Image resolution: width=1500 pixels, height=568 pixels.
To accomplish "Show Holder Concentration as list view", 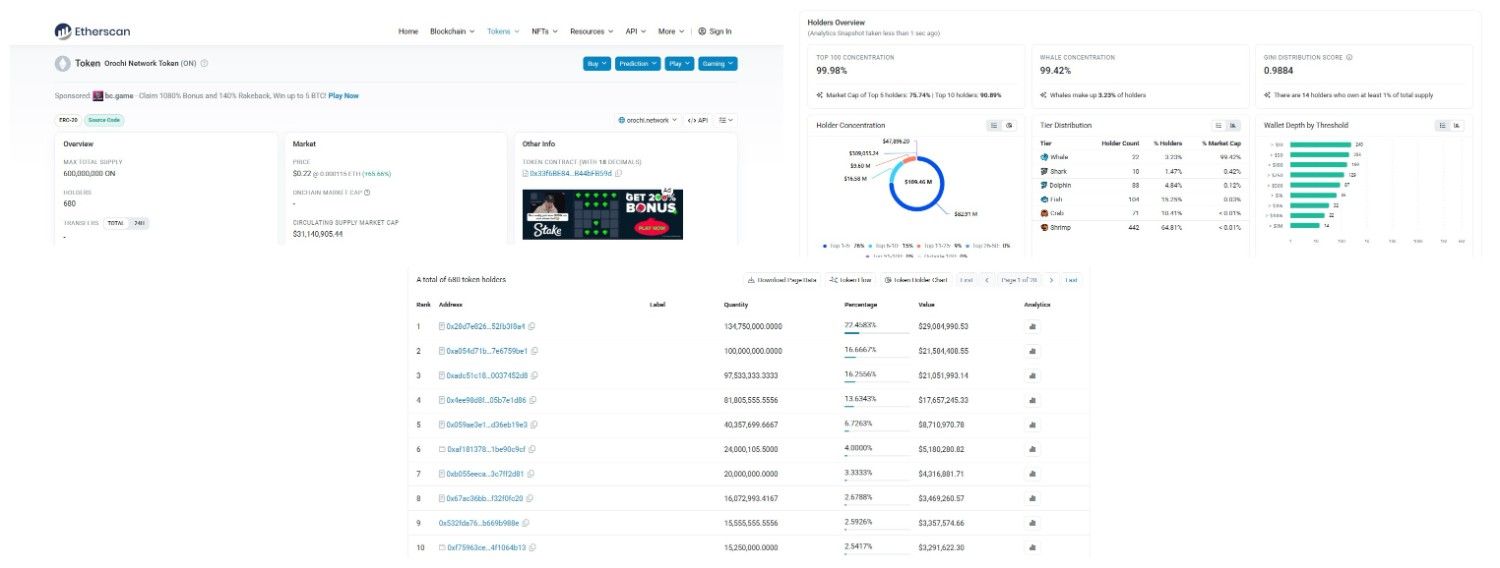I will 994,125.
